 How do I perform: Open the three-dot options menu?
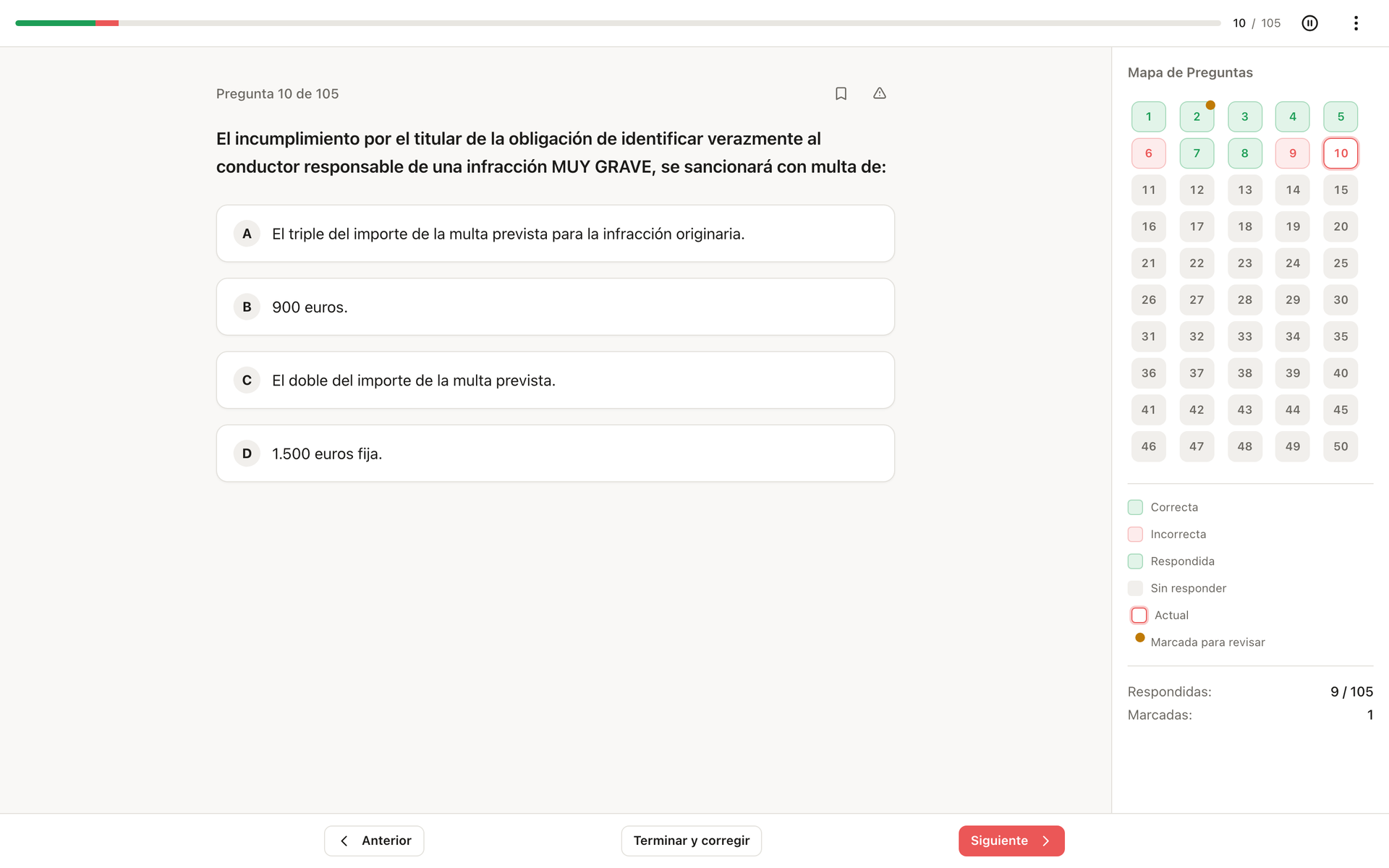point(1356,23)
